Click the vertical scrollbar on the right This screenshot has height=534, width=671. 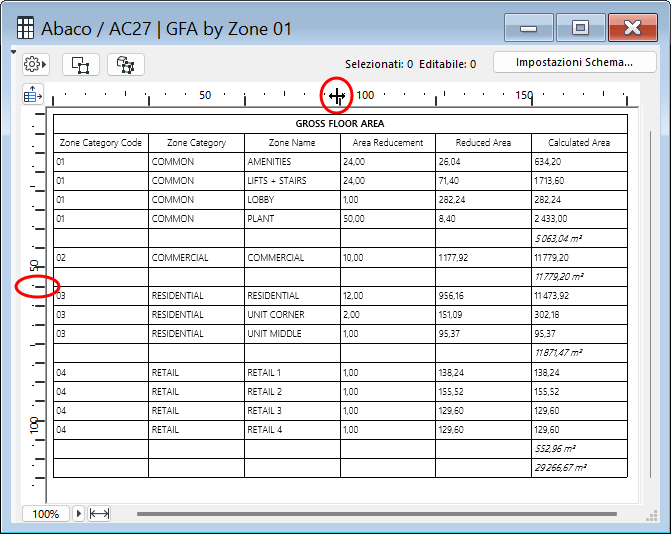650,304
